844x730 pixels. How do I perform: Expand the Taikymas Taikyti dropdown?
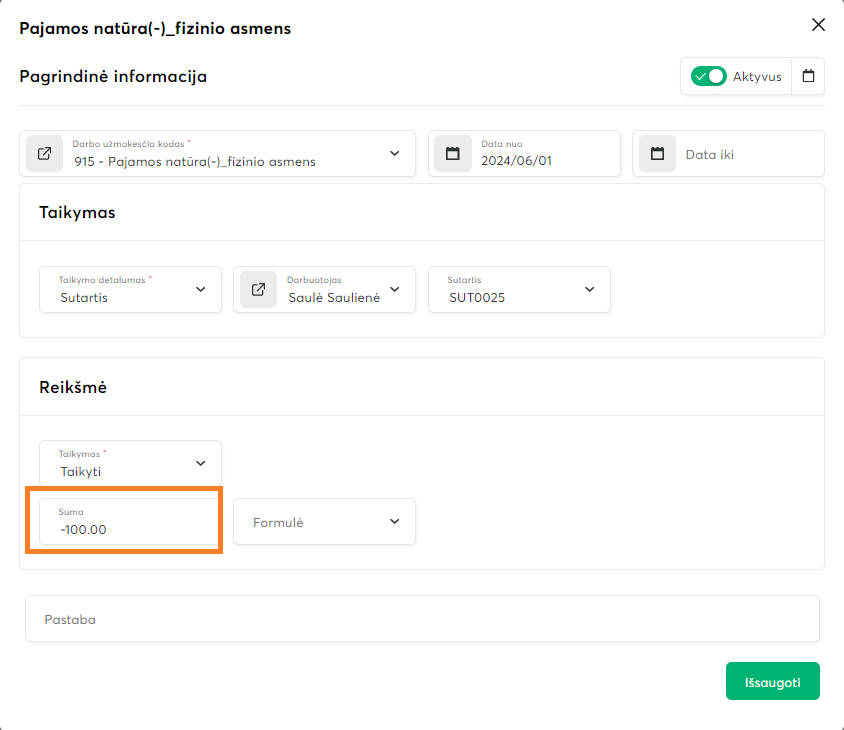tap(201, 464)
